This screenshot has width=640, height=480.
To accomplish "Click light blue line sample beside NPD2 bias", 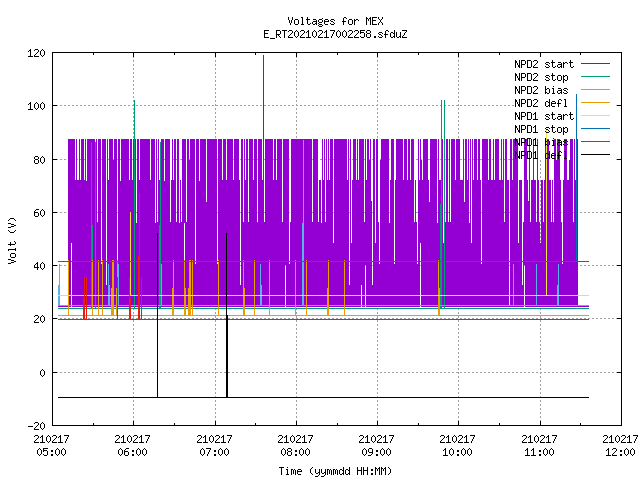I will [595, 90].
